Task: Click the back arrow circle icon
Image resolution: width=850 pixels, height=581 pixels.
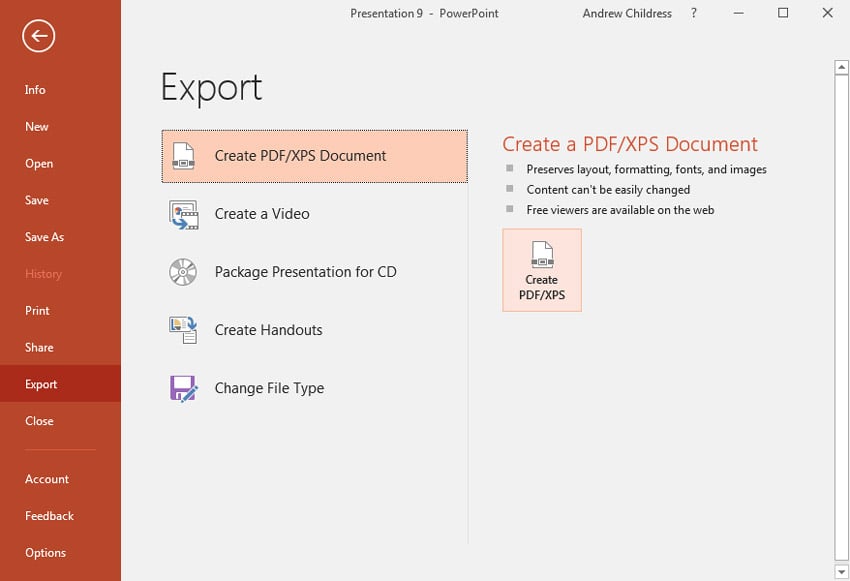Action: (x=38, y=37)
